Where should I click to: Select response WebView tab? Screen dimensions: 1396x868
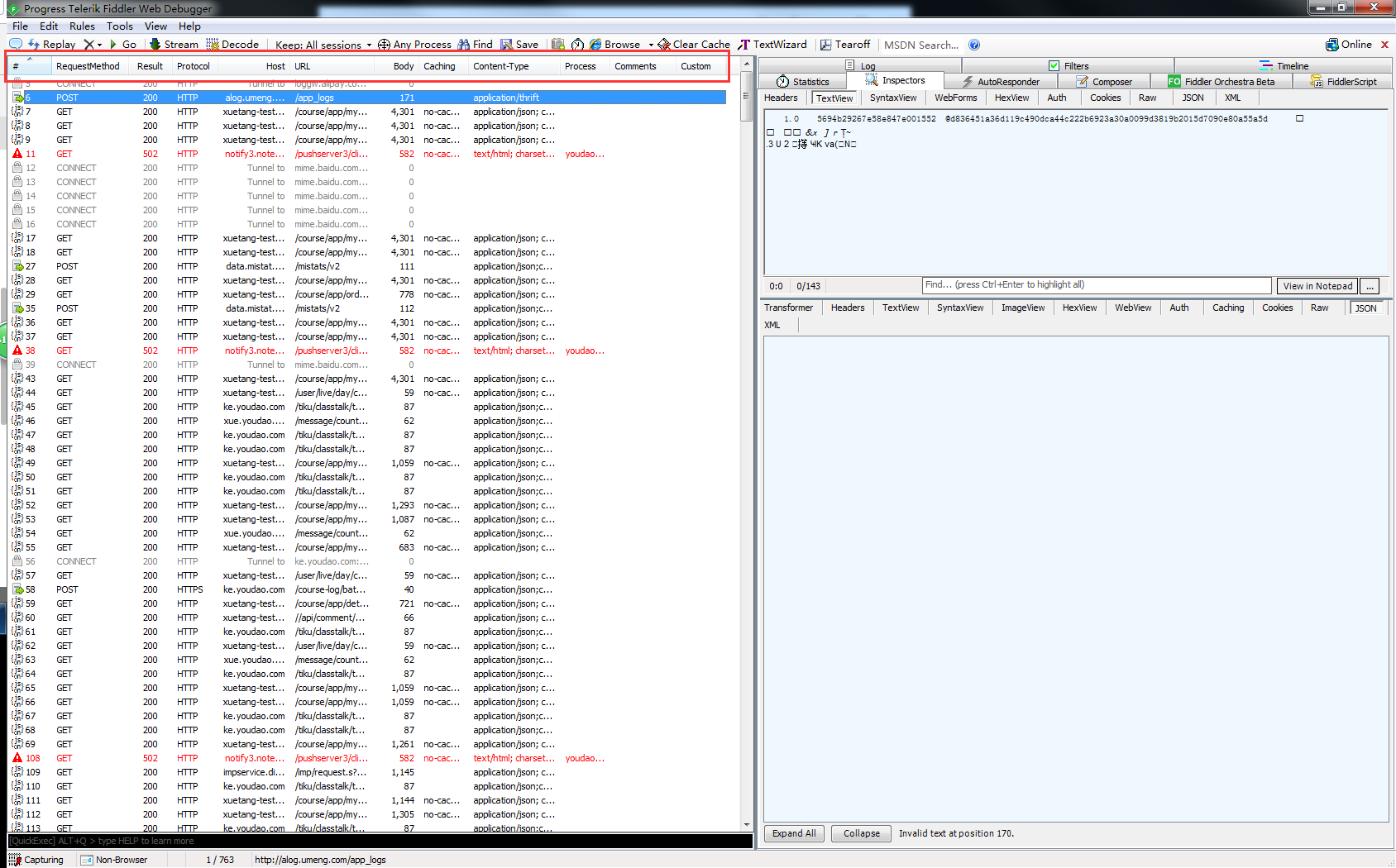tap(1133, 308)
